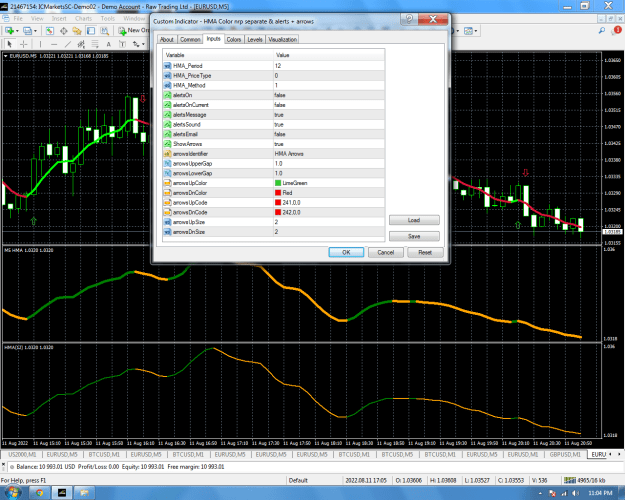The image size is (625, 500).
Task: Open the MetaTrader taskbar icon
Action: click(62, 493)
